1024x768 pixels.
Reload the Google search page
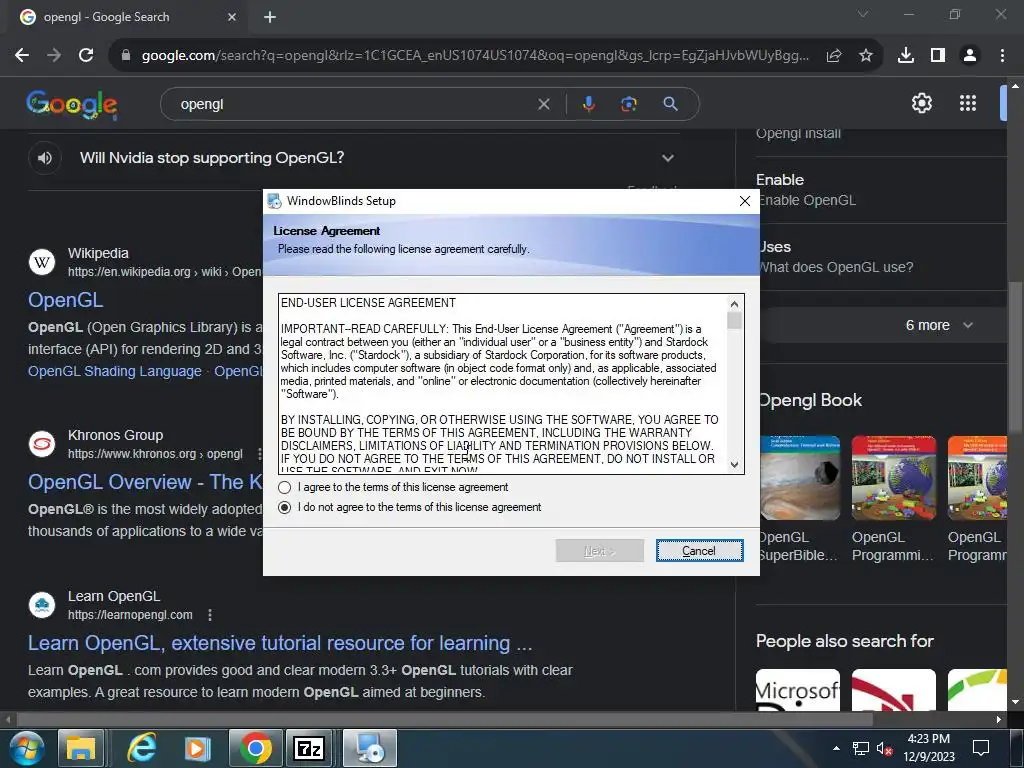click(86, 56)
